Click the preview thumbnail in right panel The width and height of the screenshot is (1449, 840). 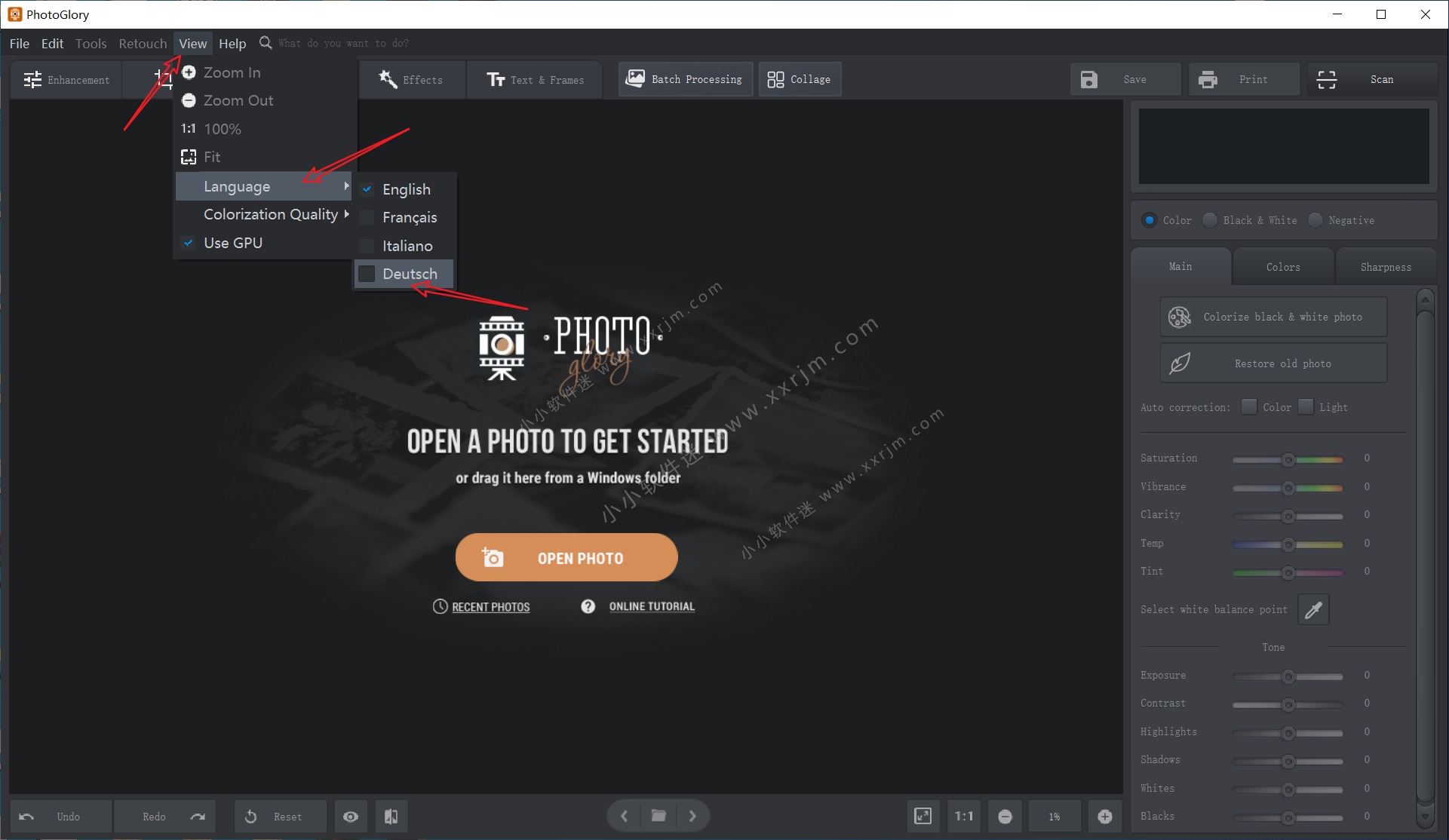click(x=1284, y=146)
